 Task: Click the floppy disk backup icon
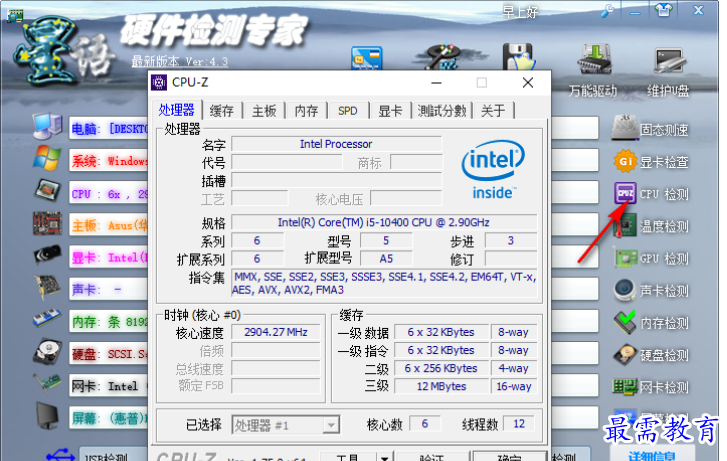tap(518, 57)
